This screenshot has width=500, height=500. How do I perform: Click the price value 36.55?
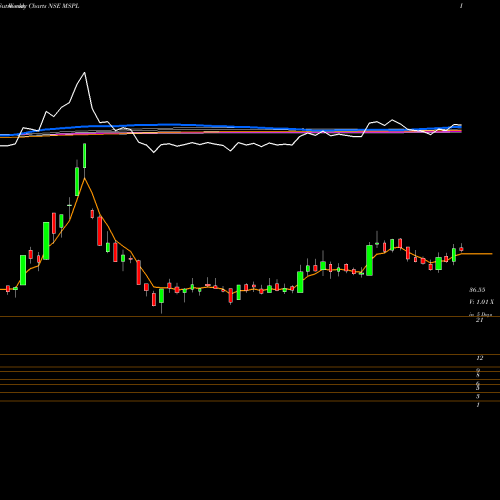477,290
